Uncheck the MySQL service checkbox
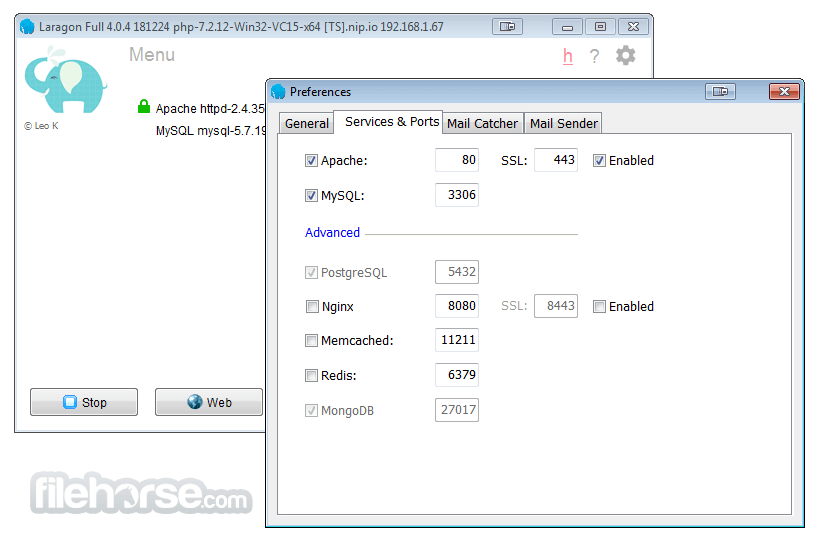 311,196
